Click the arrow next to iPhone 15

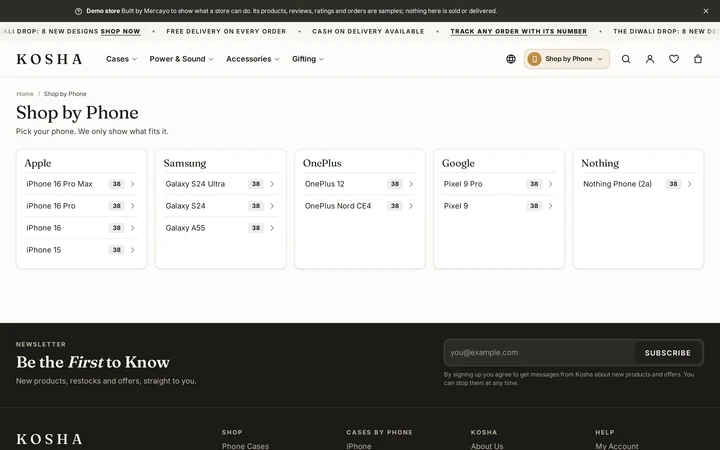click(132, 250)
